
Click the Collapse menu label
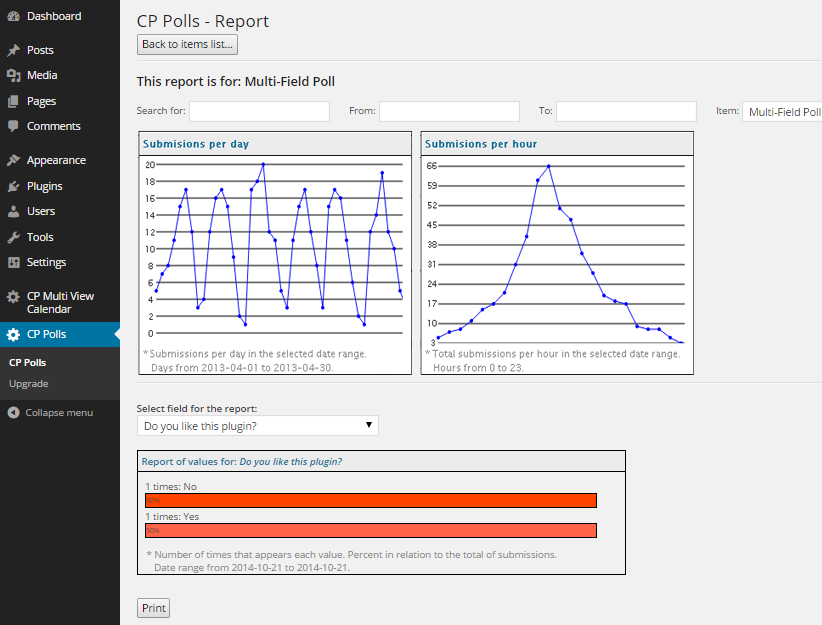[x=59, y=413]
